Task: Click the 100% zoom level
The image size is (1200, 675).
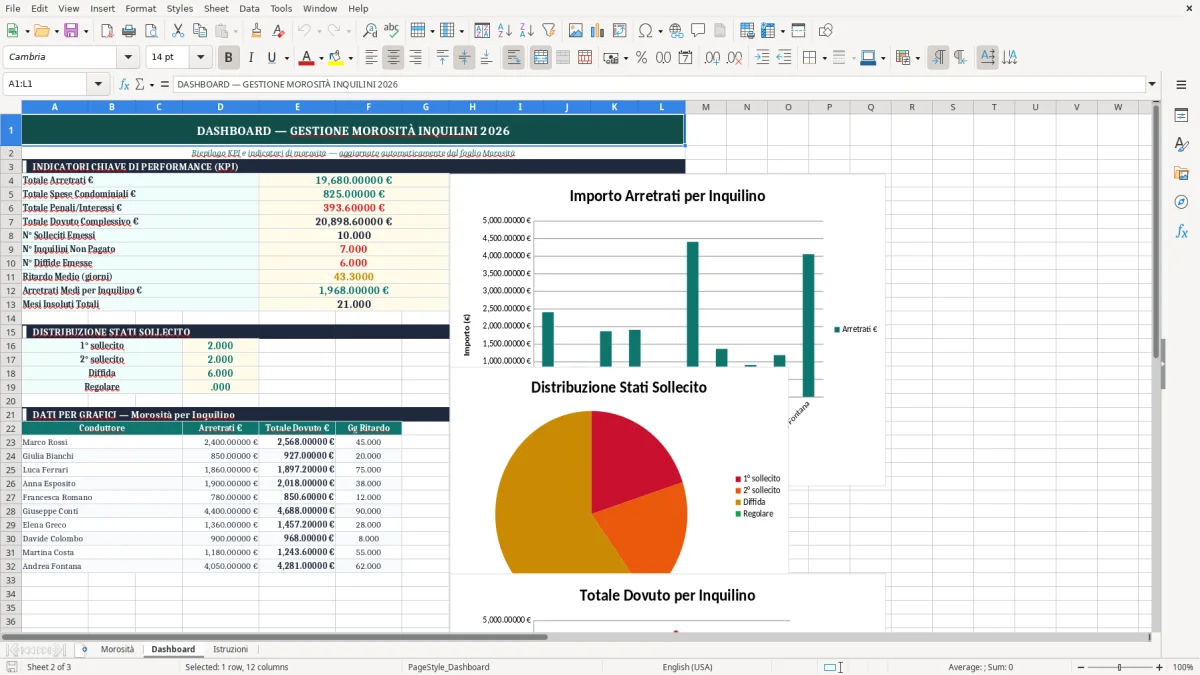Action: pos(1183,667)
